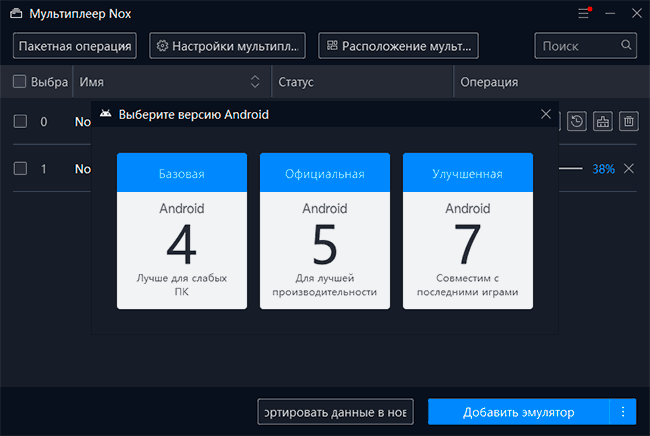Select the Базовая Android 4 card
The height and width of the screenshot is (436, 650).
(x=182, y=231)
